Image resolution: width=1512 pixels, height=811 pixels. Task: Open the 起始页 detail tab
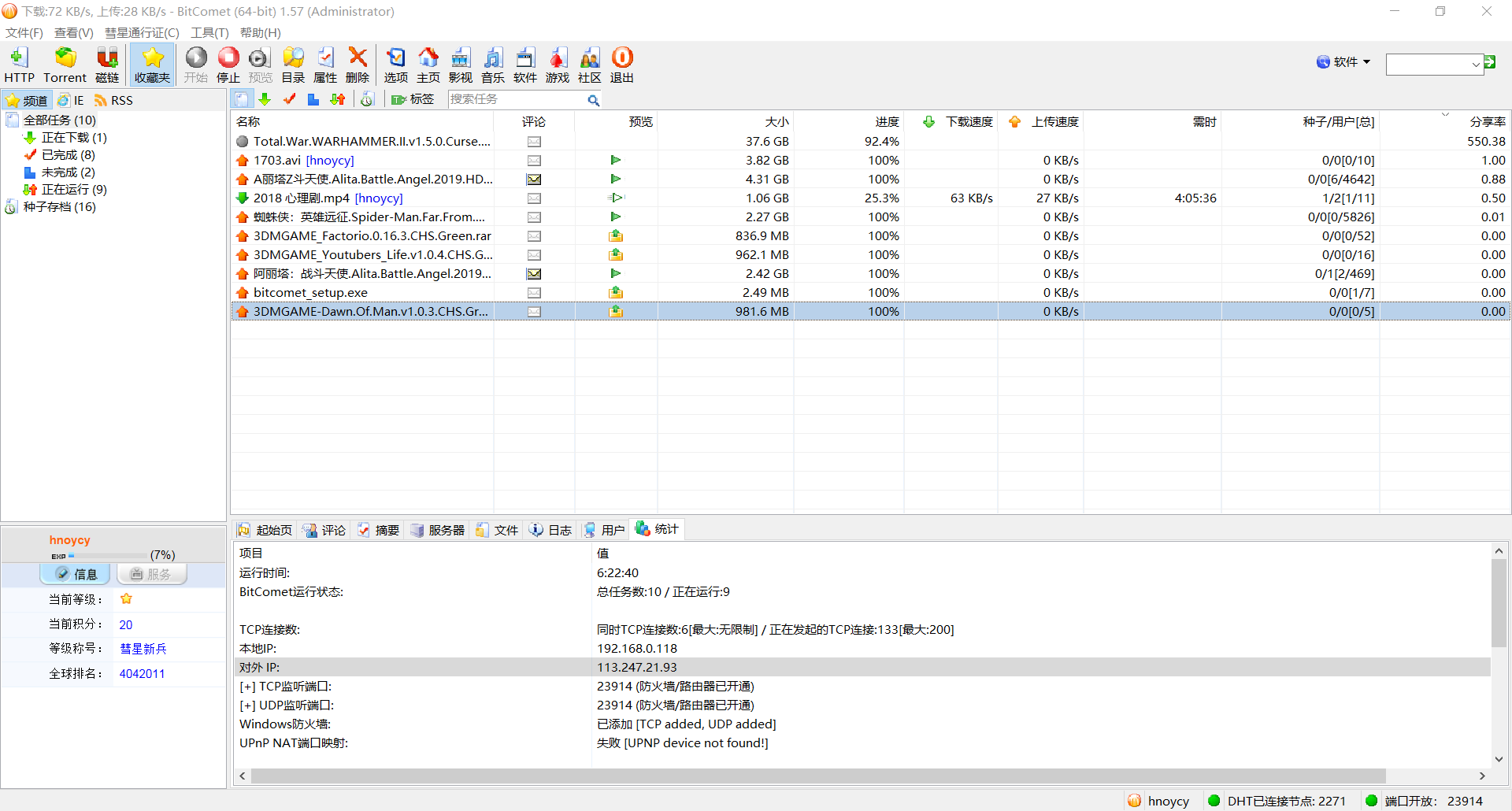265,530
